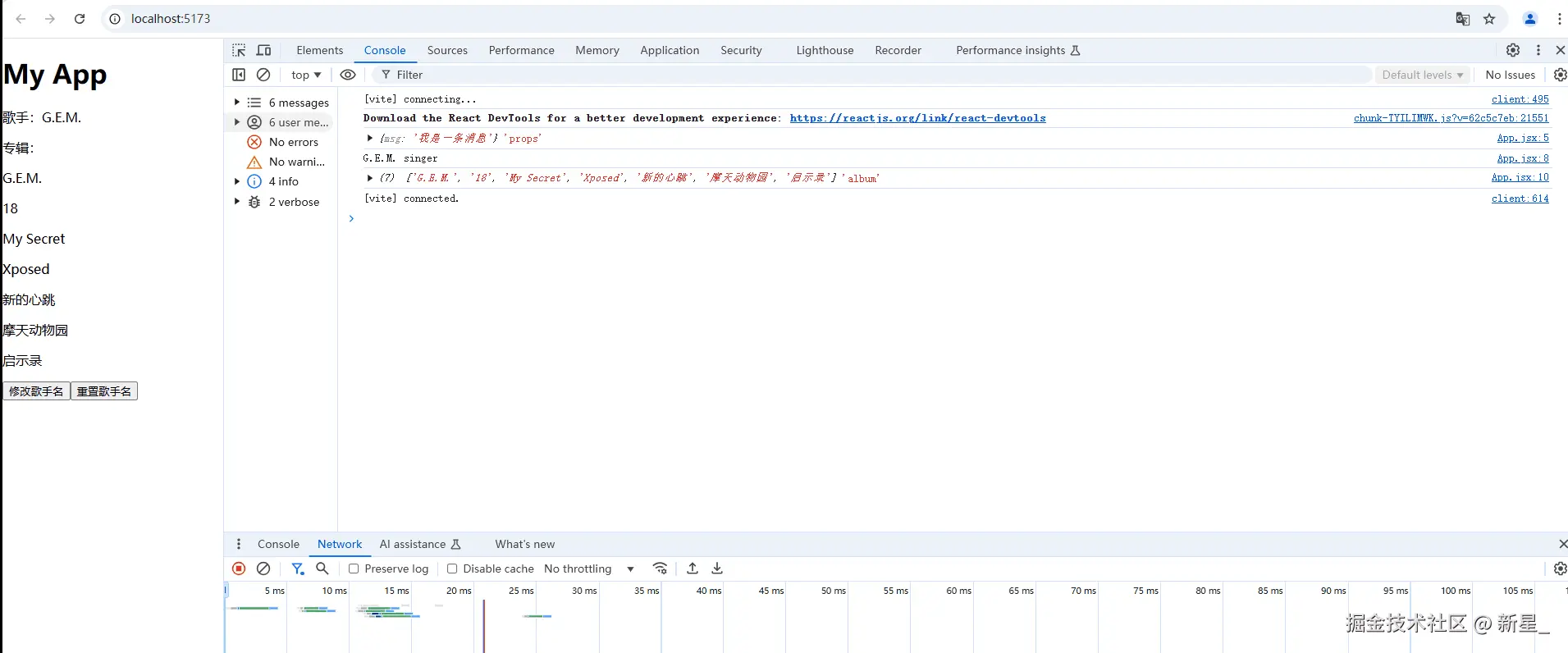
Task: Clear the console with the ban icon
Action: click(x=263, y=75)
